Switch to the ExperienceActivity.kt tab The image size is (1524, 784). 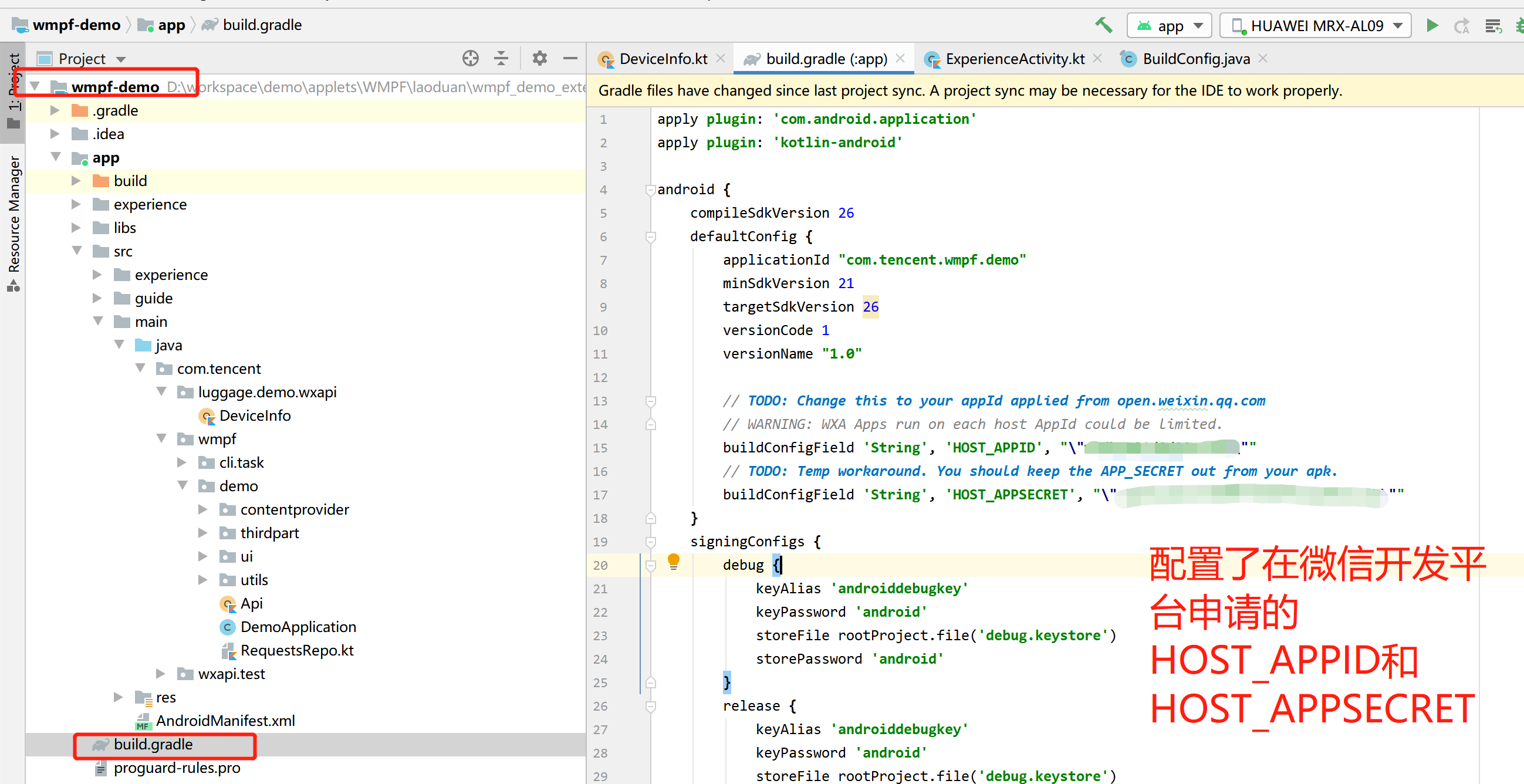point(1014,59)
